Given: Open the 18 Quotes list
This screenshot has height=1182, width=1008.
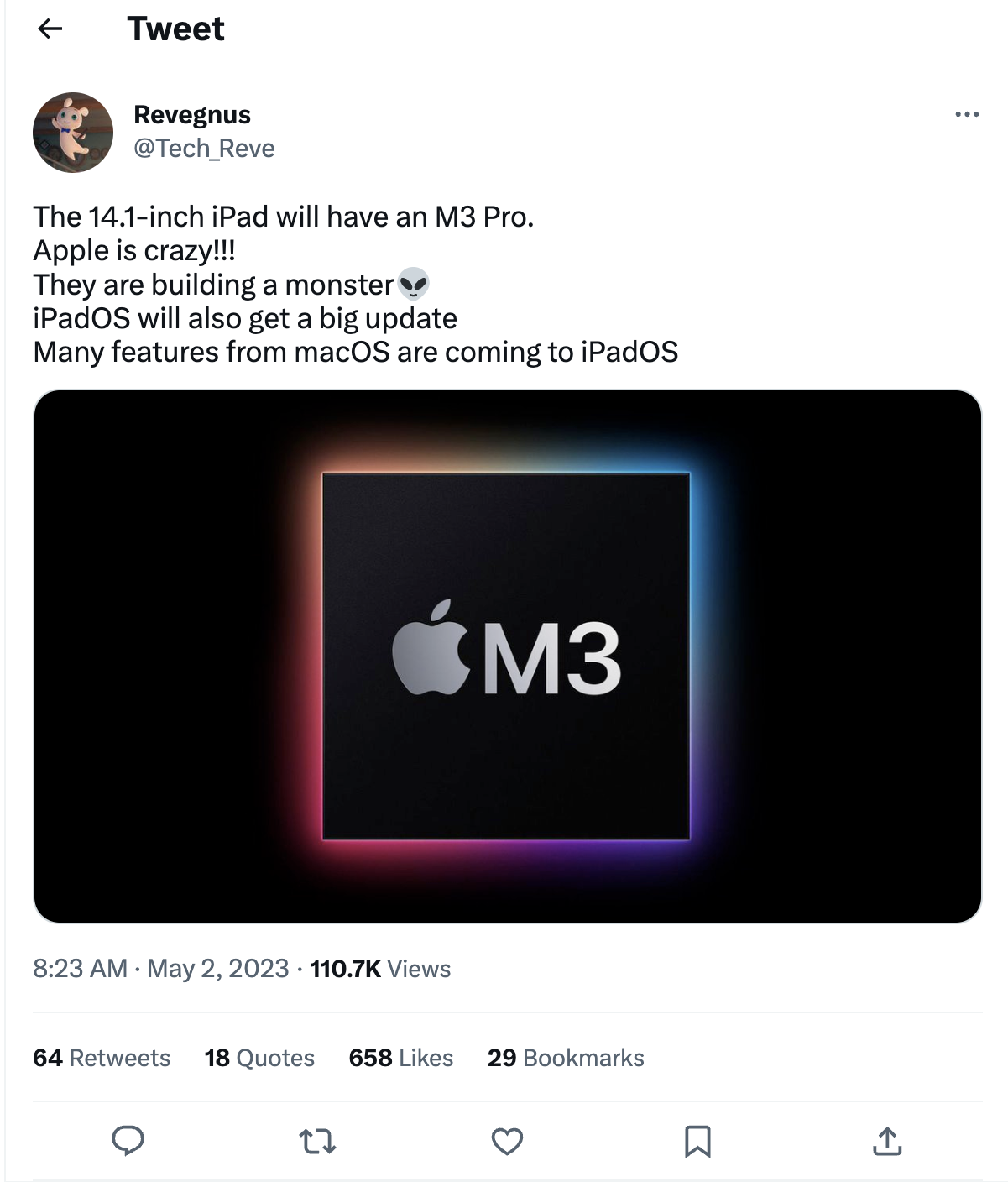Looking at the screenshot, I should [x=259, y=1058].
